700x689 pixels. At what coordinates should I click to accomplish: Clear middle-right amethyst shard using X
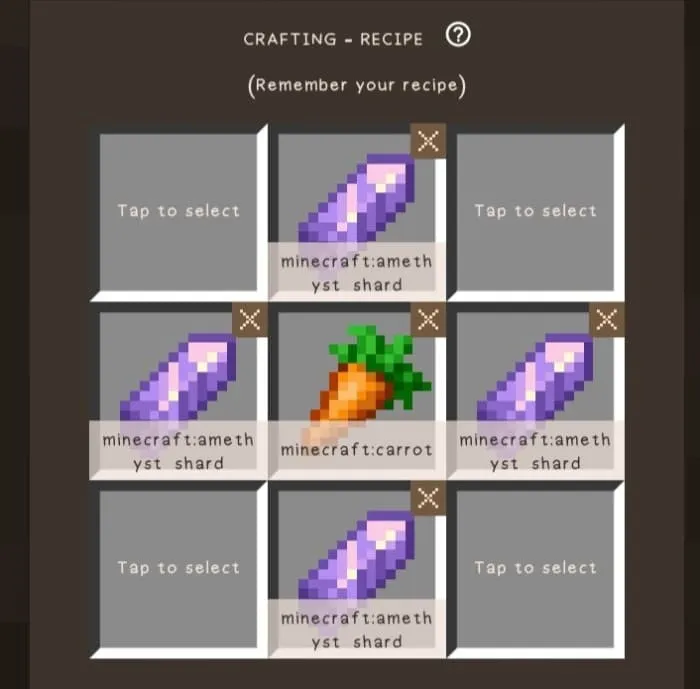point(607,320)
